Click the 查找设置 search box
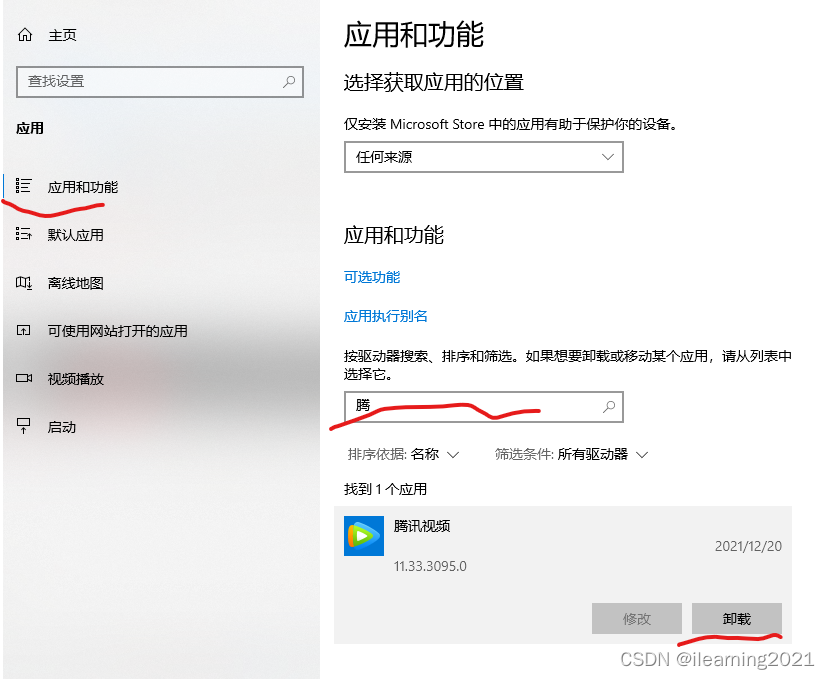This screenshot has height=679, width=830. 160,82
